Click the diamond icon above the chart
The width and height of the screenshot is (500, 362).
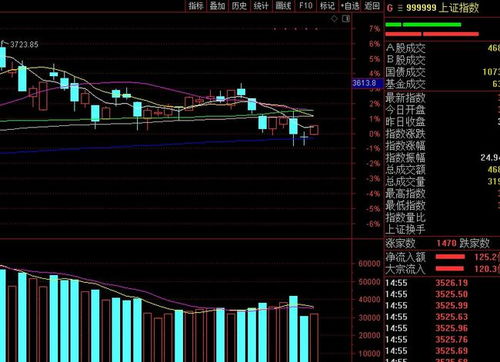coord(334,19)
